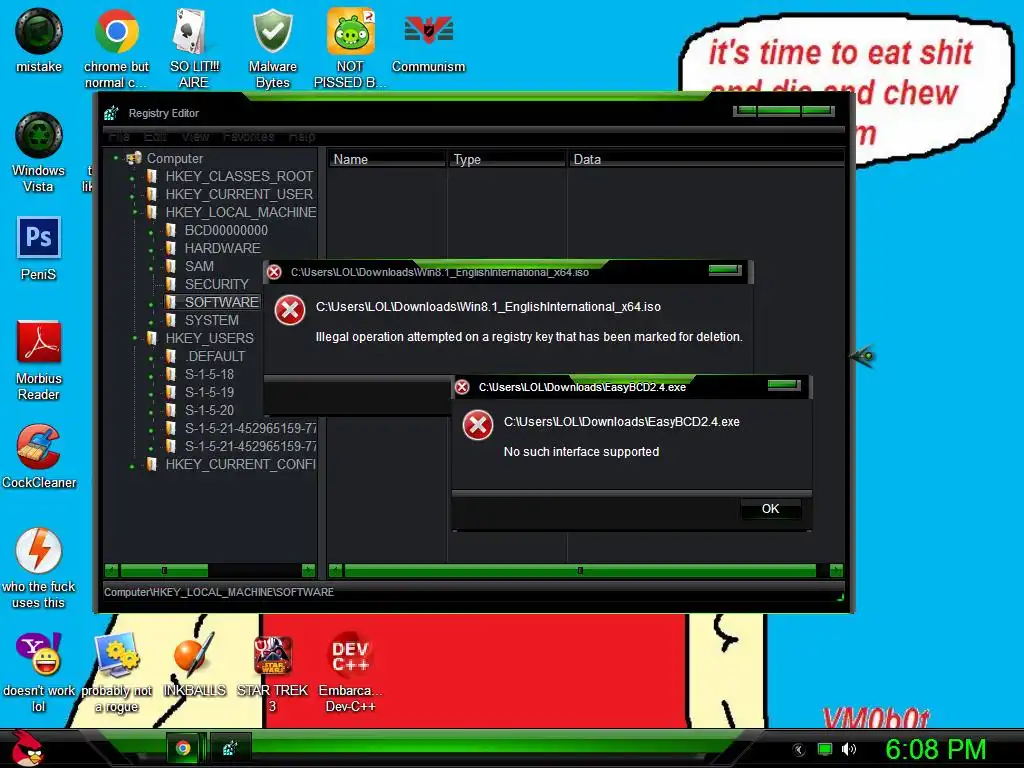Screen dimensions: 1024x768
Task: Open the INKBALLS desktop icon
Action: click(194, 664)
